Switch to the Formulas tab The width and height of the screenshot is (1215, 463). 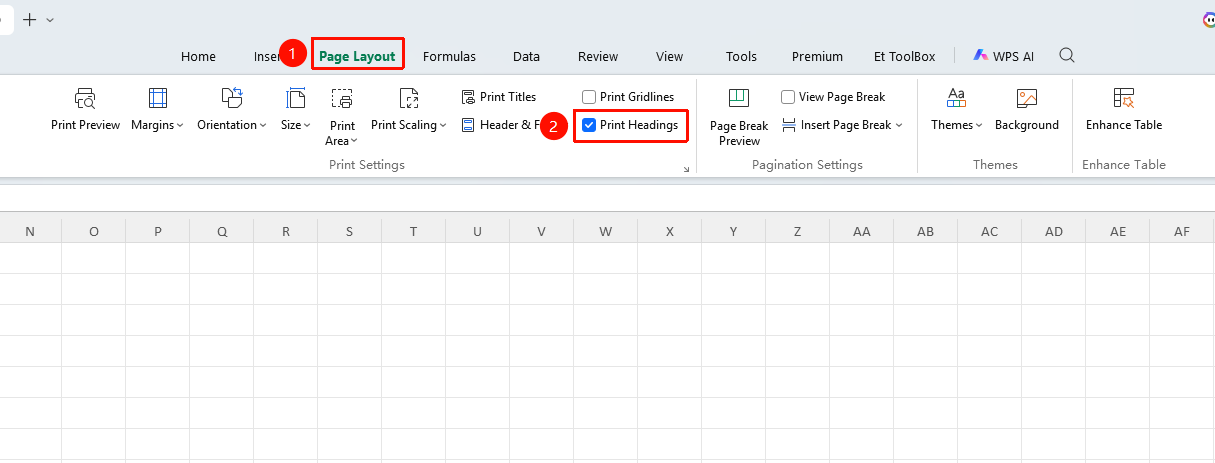tap(449, 56)
